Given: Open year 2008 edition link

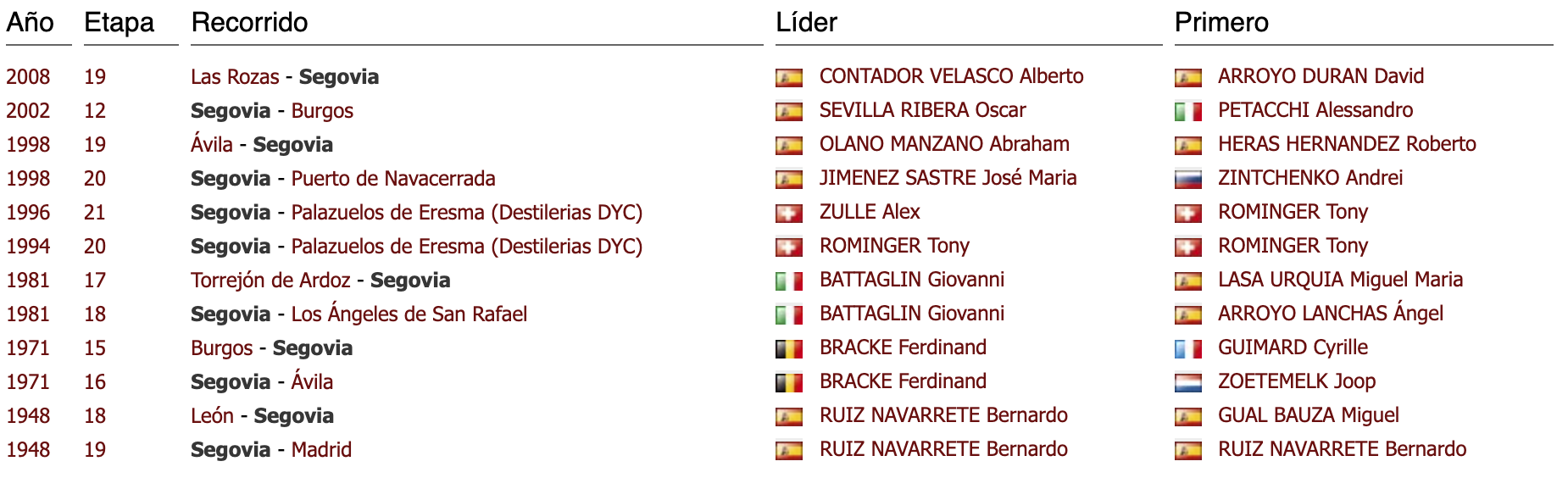Looking at the screenshot, I should coord(28,77).
